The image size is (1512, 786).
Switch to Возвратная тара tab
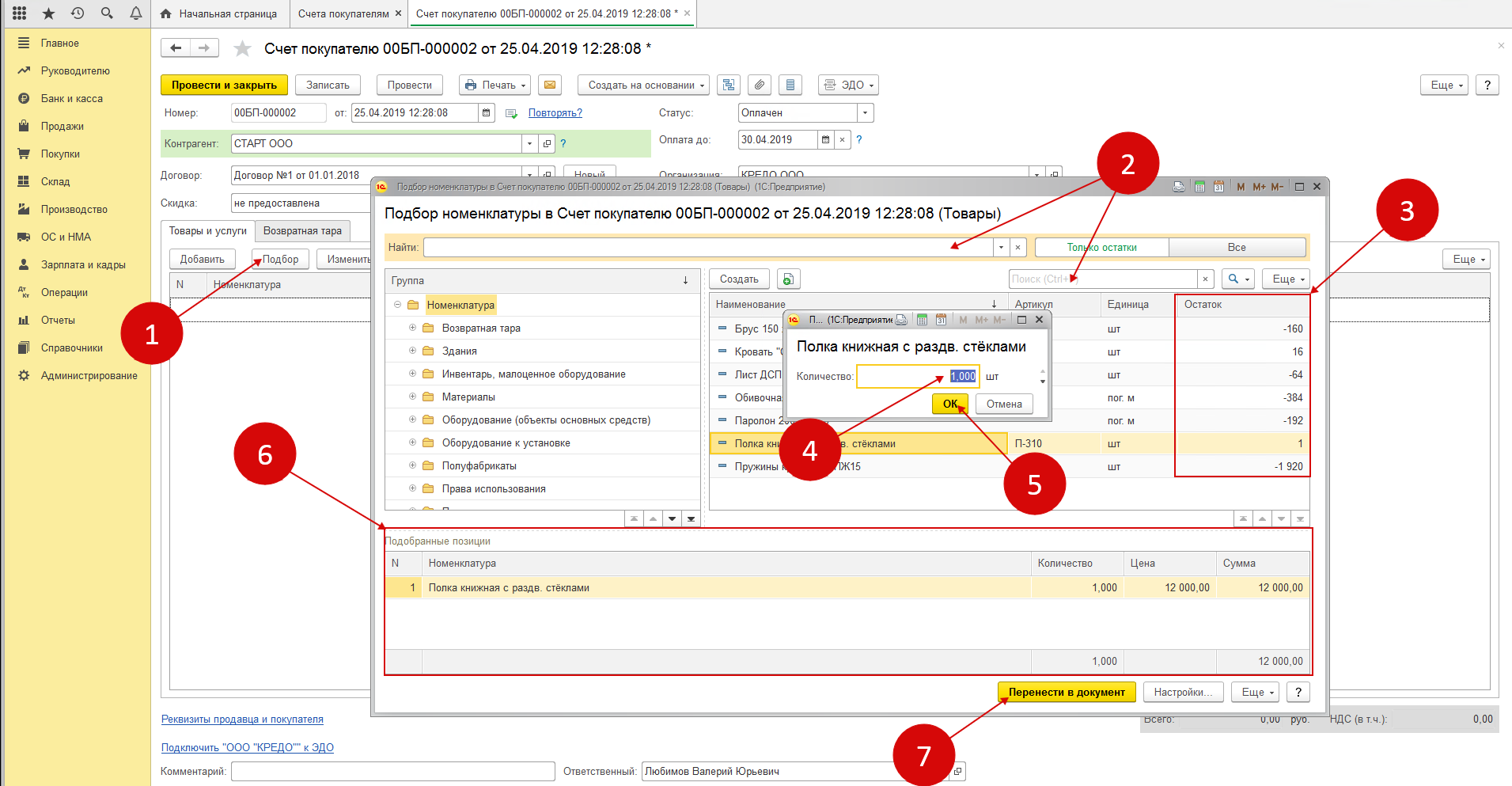point(302,231)
